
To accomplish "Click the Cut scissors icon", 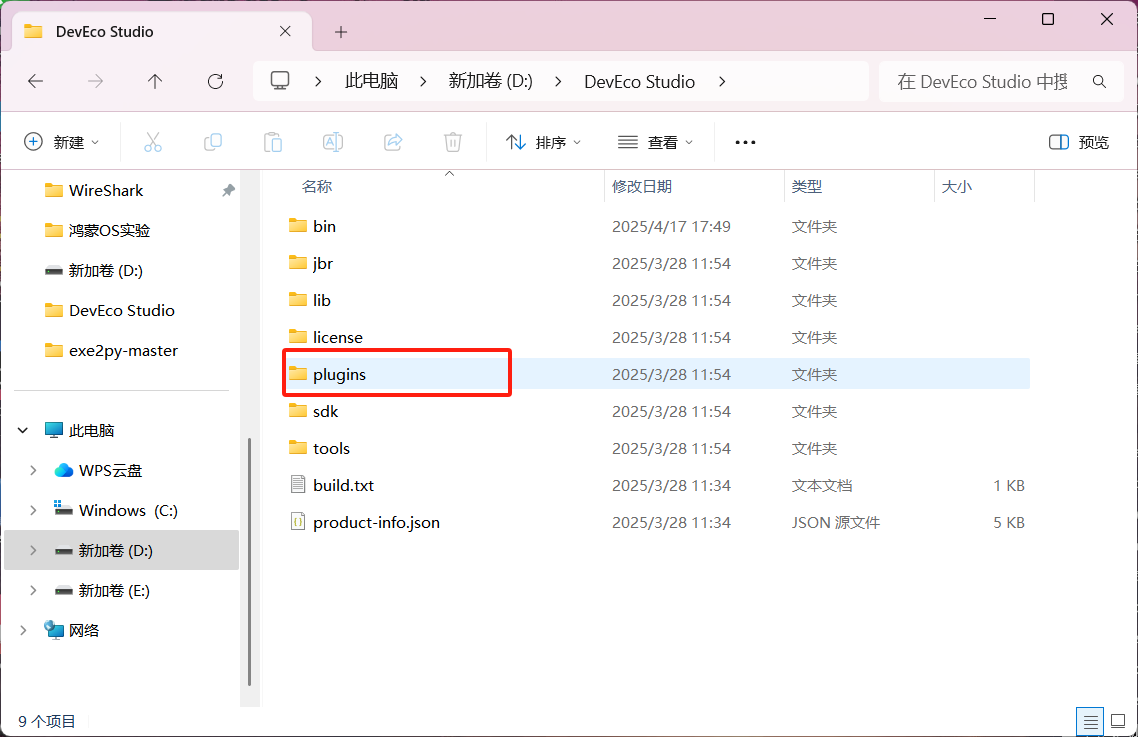I will 152,142.
